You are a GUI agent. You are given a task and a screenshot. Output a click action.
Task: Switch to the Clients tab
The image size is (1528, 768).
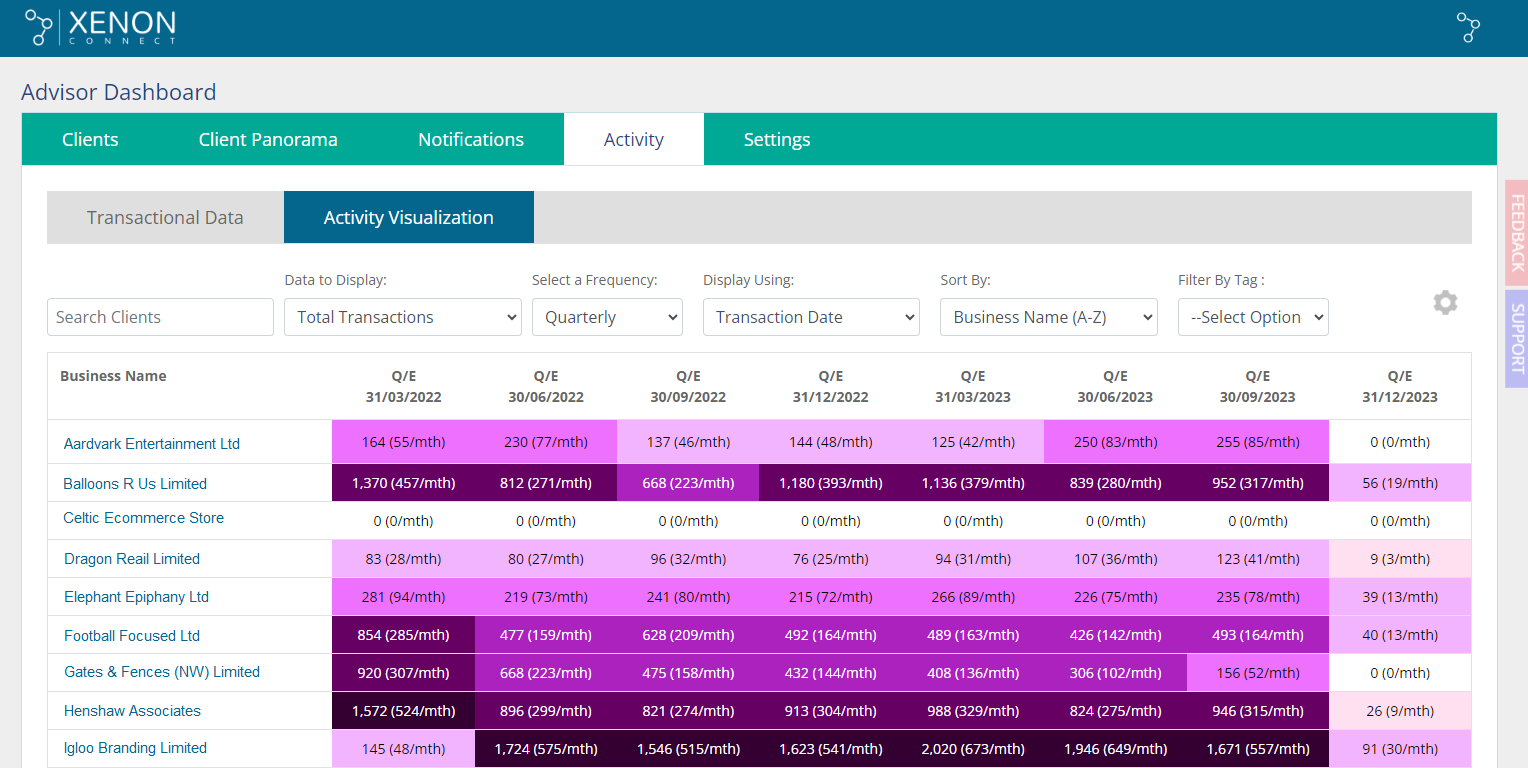[x=90, y=139]
